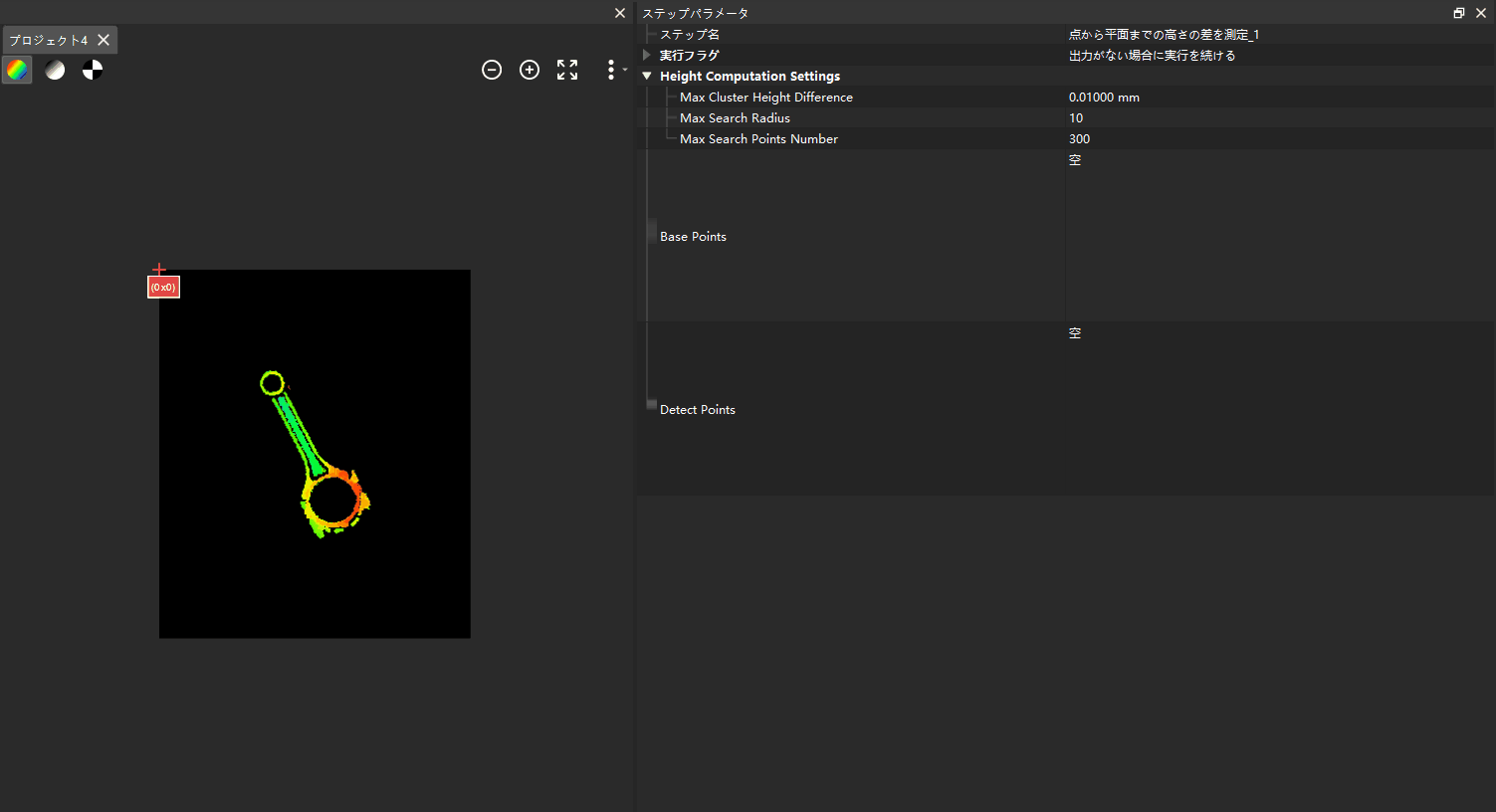Switch to grayscale display mode icon
The width and height of the screenshot is (1496, 812).
coord(55,70)
